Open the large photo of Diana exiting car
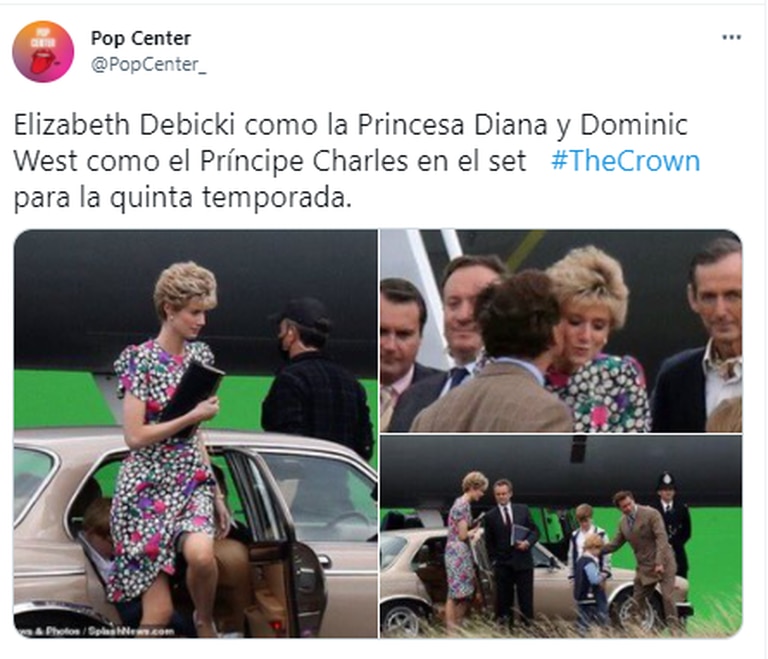Image resolution: width=768 pixels, height=659 pixels. (195, 434)
